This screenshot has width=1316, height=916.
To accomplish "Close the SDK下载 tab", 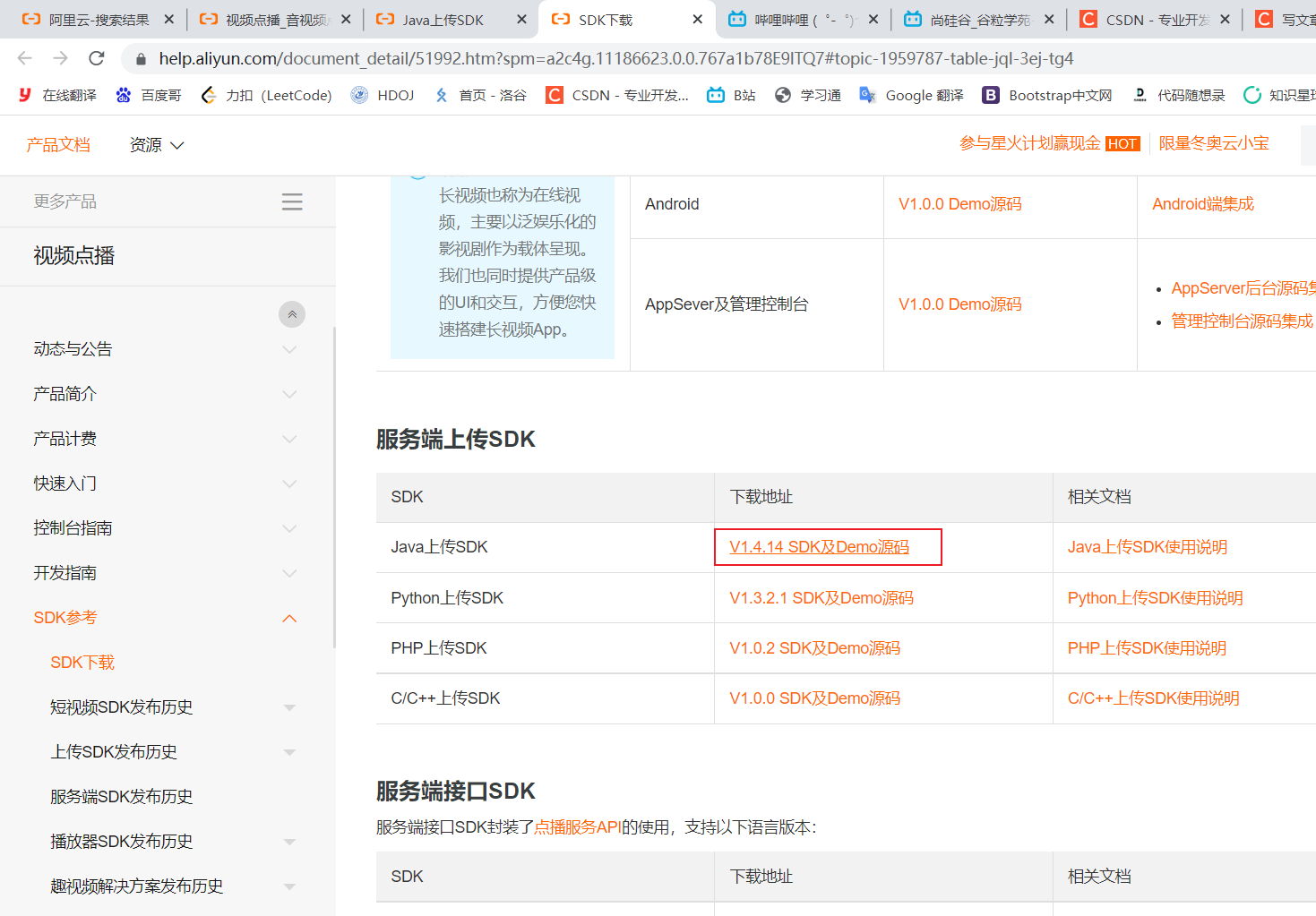I will pos(698,19).
